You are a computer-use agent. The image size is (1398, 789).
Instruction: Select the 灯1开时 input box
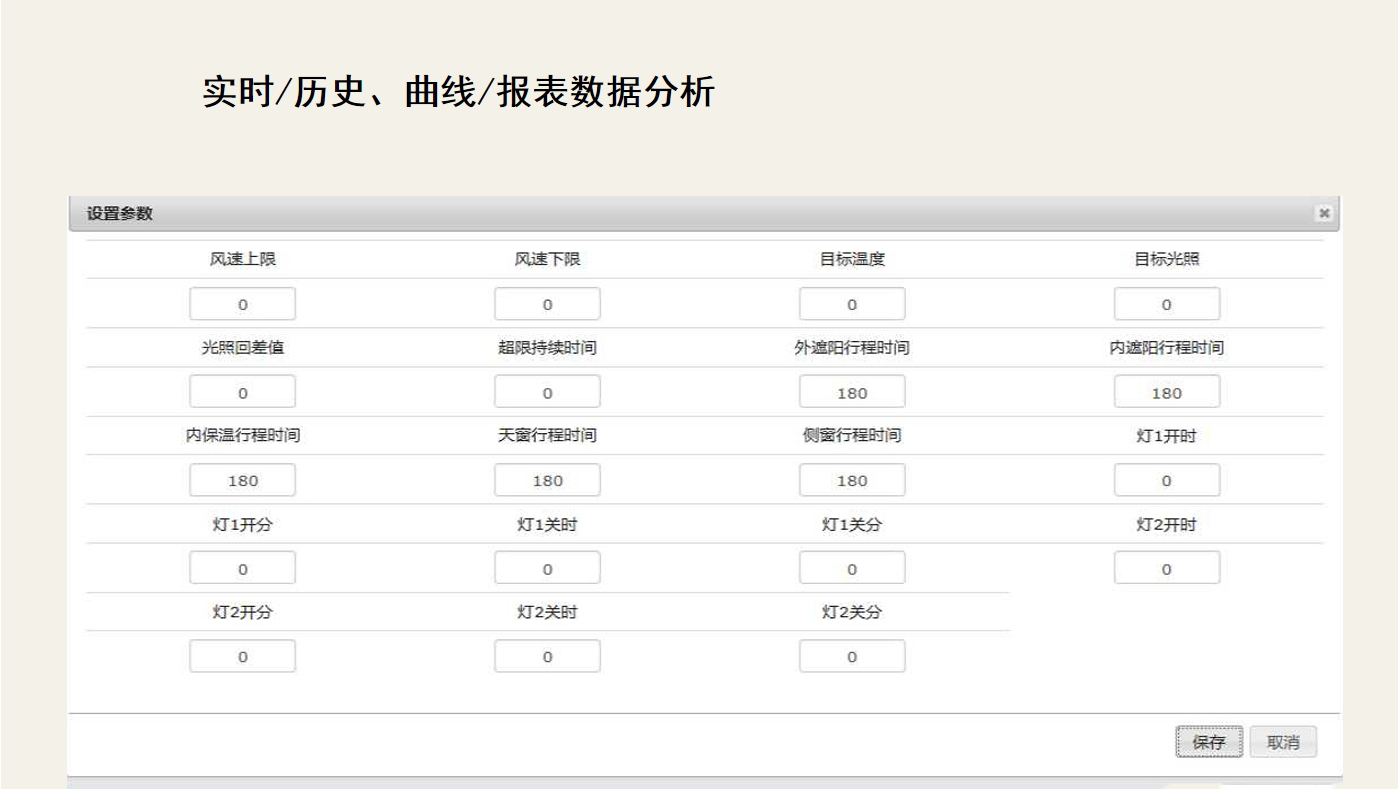(x=1166, y=480)
